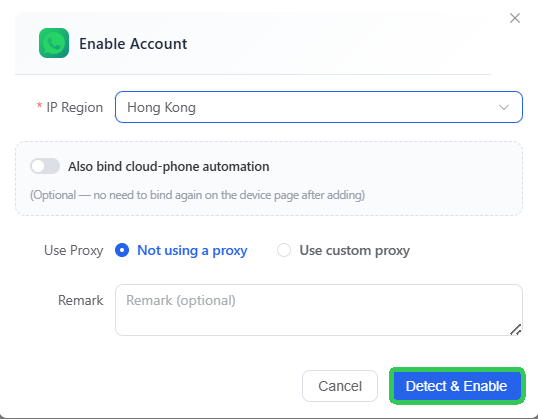Click the Also bind cloud-phone automation label
Viewport: 538px width, 419px height.
tap(168, 167)
